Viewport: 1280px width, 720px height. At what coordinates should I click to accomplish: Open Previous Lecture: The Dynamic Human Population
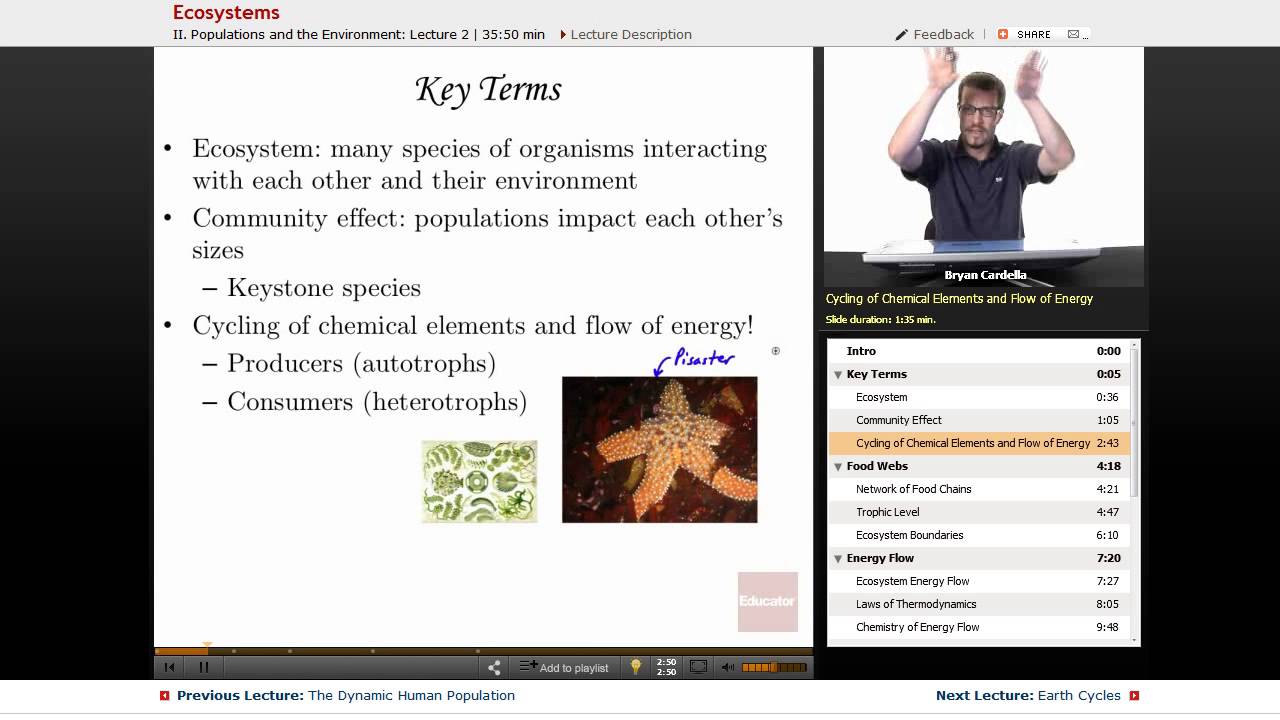pos(346,695)
